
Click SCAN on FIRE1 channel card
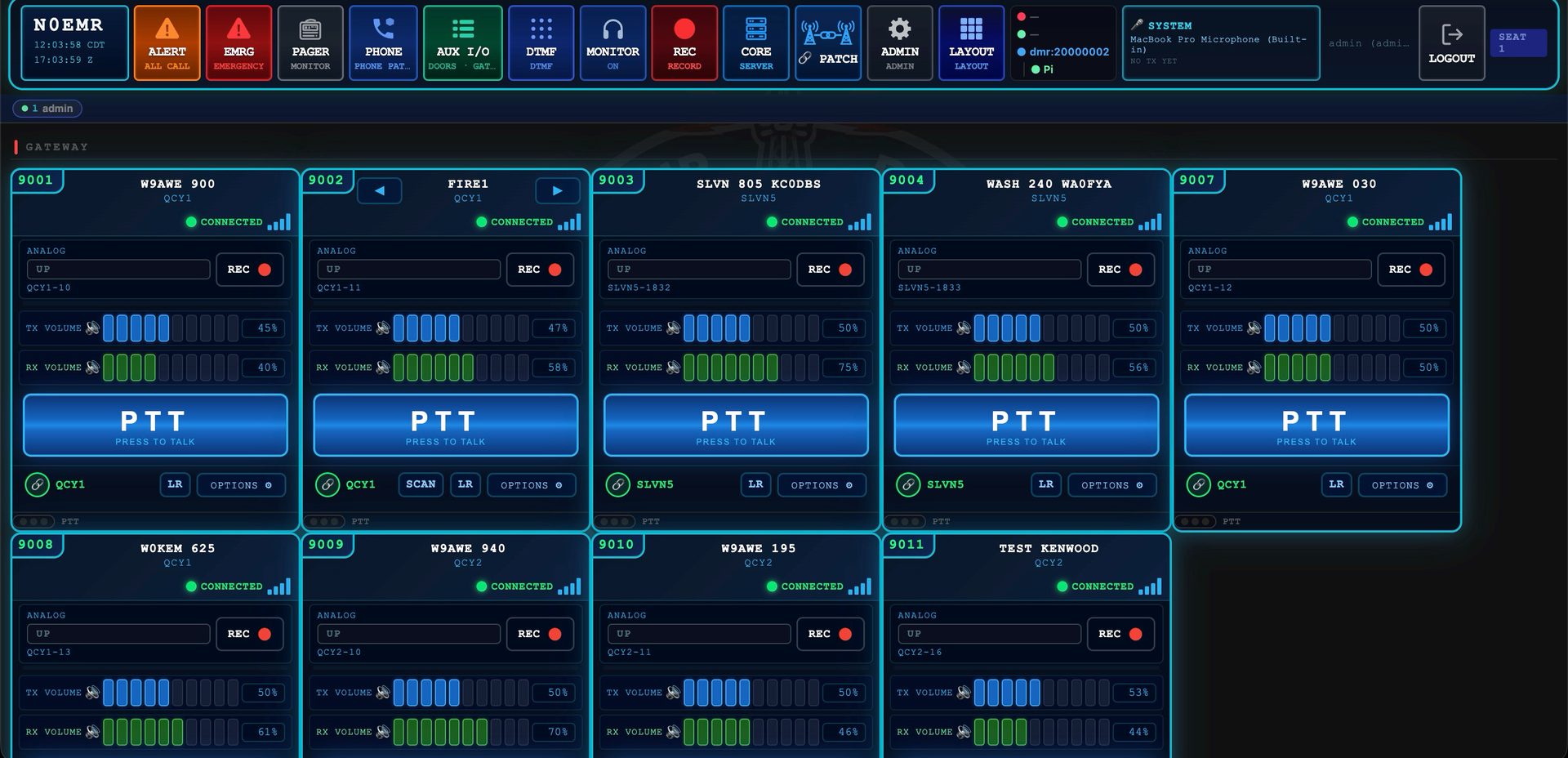(x=421, y=484)
